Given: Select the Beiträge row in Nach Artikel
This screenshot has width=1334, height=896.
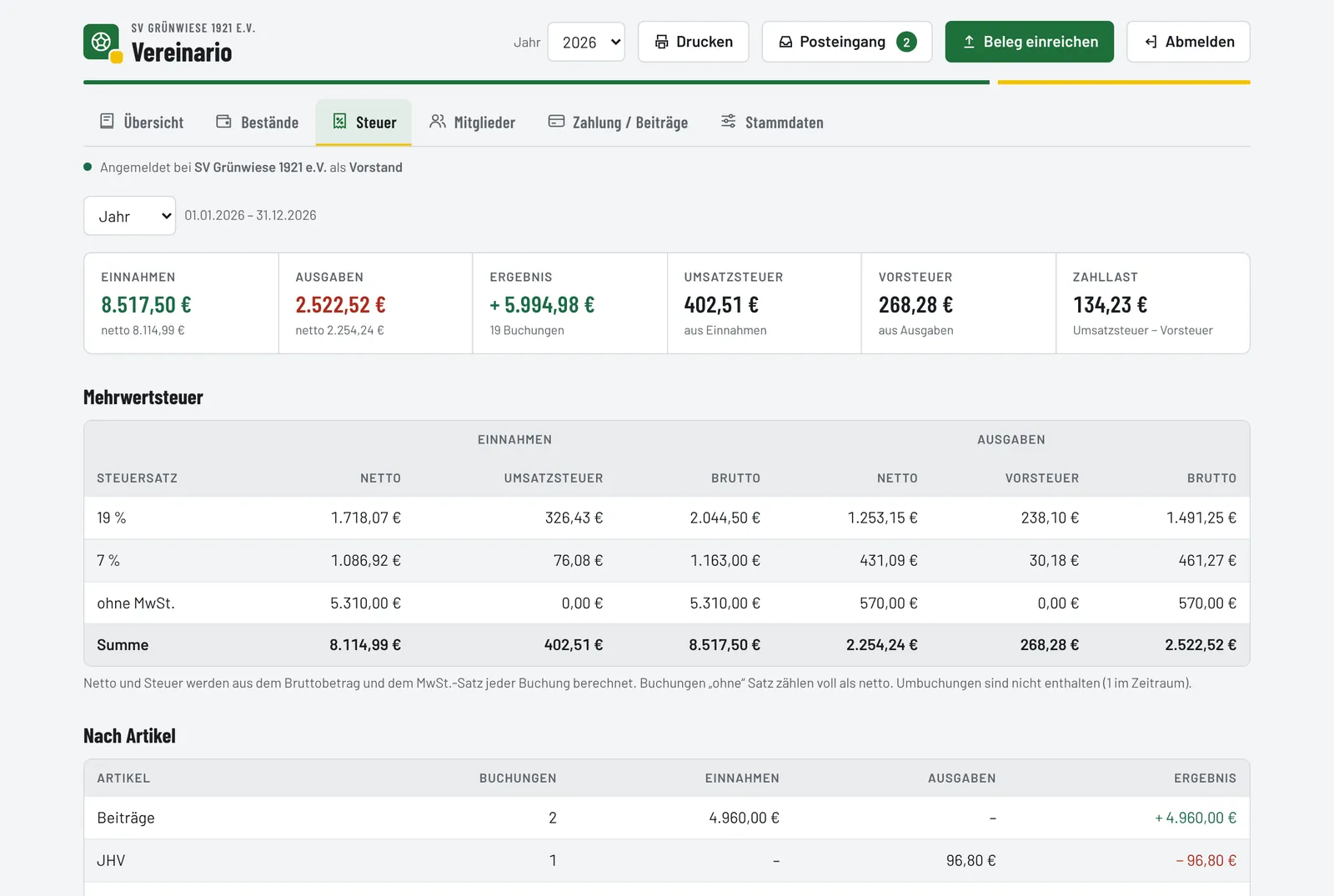Looking at the screenshot, I should click(x=667, y=818).
